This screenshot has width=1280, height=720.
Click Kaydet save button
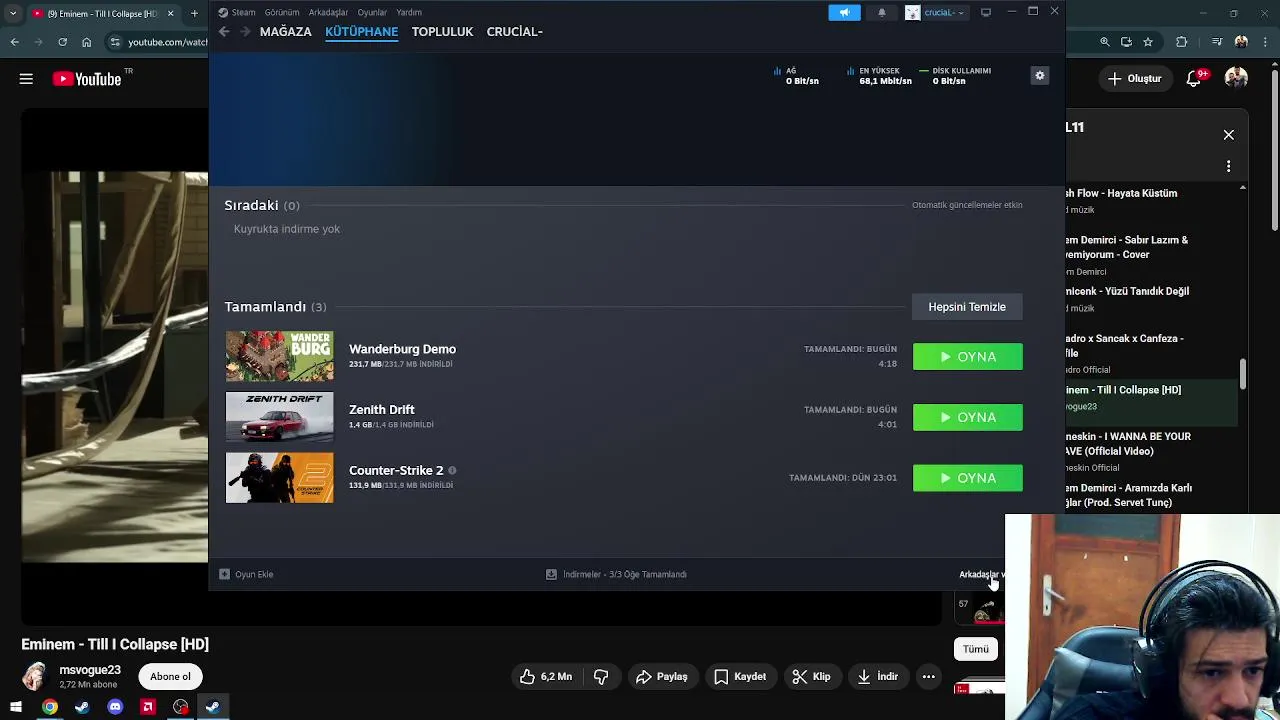tap(740, 677)
